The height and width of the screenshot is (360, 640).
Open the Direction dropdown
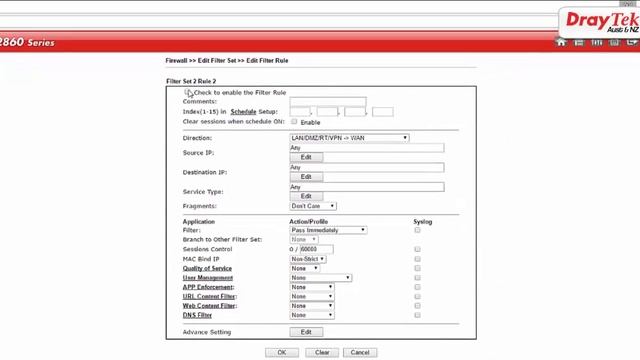pyautogui.click(x=349, y=138)
